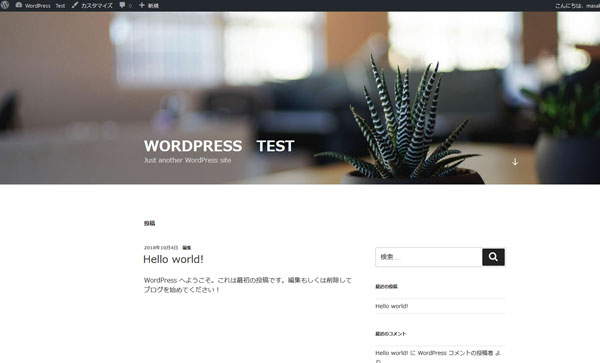Click the 投稿 page heading
Image resolution: width=600 pixels, height=363 pixels.
[149, 223]
